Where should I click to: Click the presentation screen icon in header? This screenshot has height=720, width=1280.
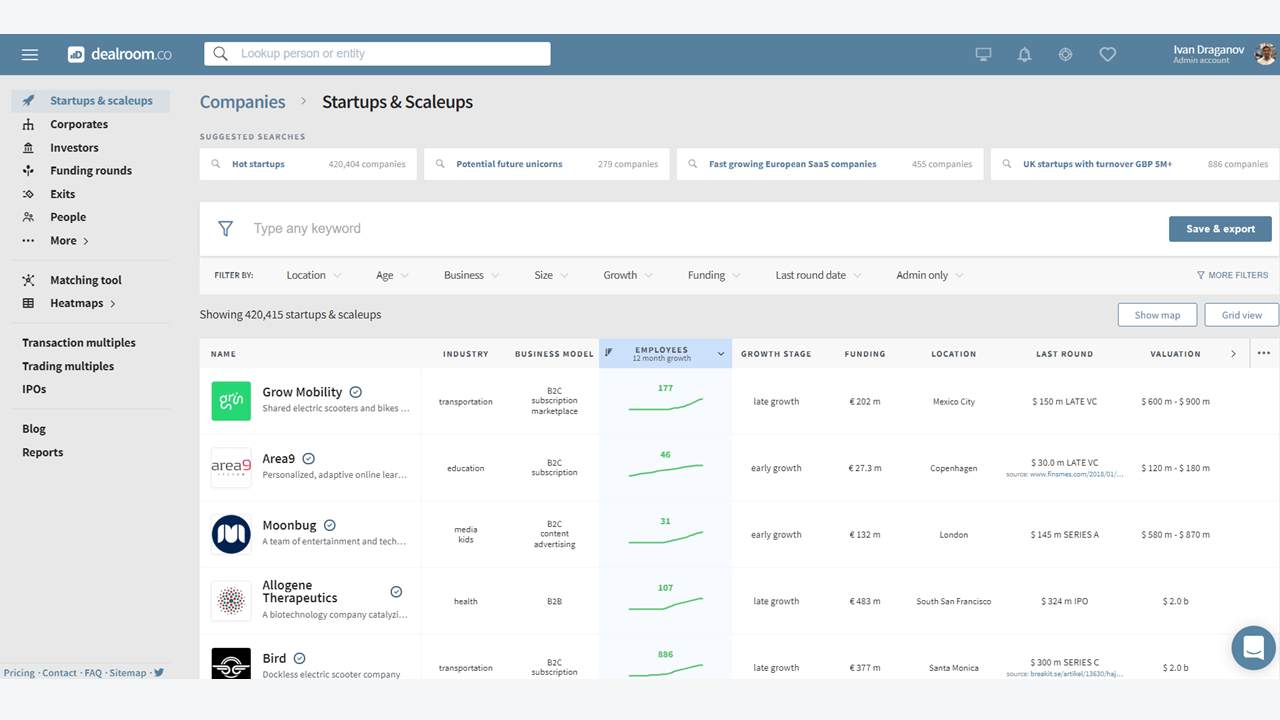[983, 54]
